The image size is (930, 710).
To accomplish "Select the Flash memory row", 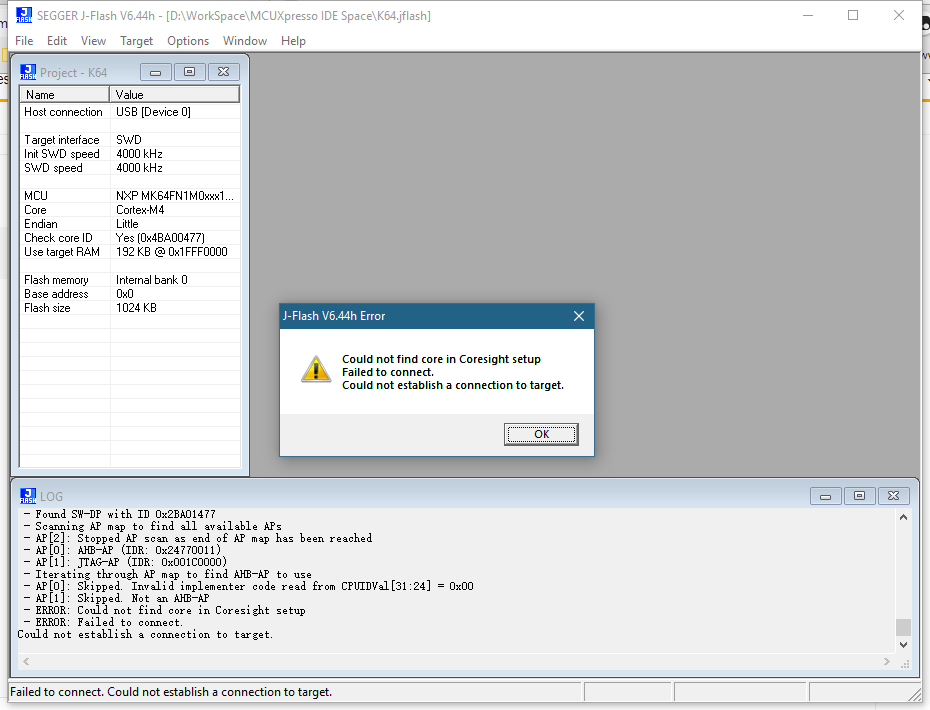I will 130,280.
